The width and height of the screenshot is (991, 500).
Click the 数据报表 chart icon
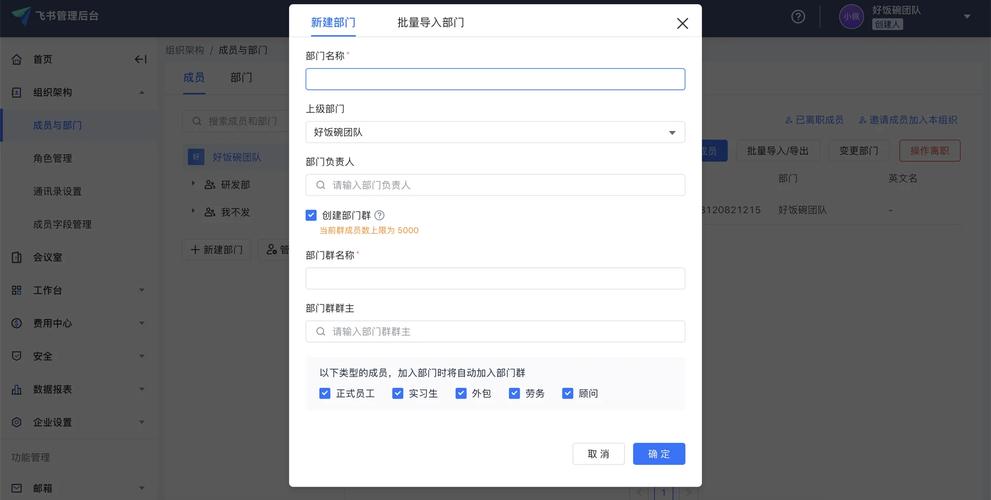tap(17, 389)
